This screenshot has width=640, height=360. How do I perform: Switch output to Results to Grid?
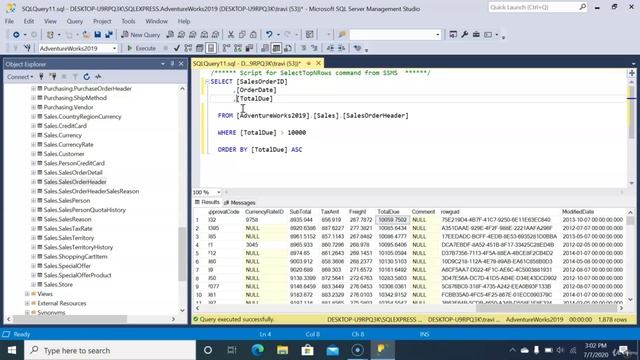coord(276,48)
